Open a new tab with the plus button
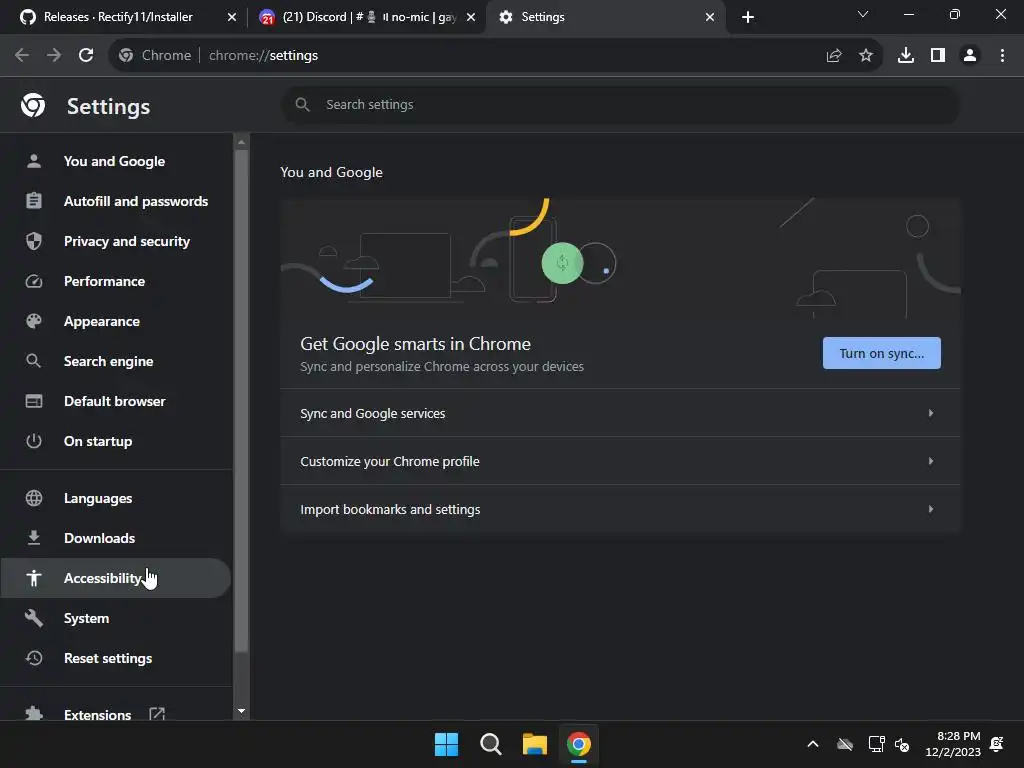 pos(748,17)
